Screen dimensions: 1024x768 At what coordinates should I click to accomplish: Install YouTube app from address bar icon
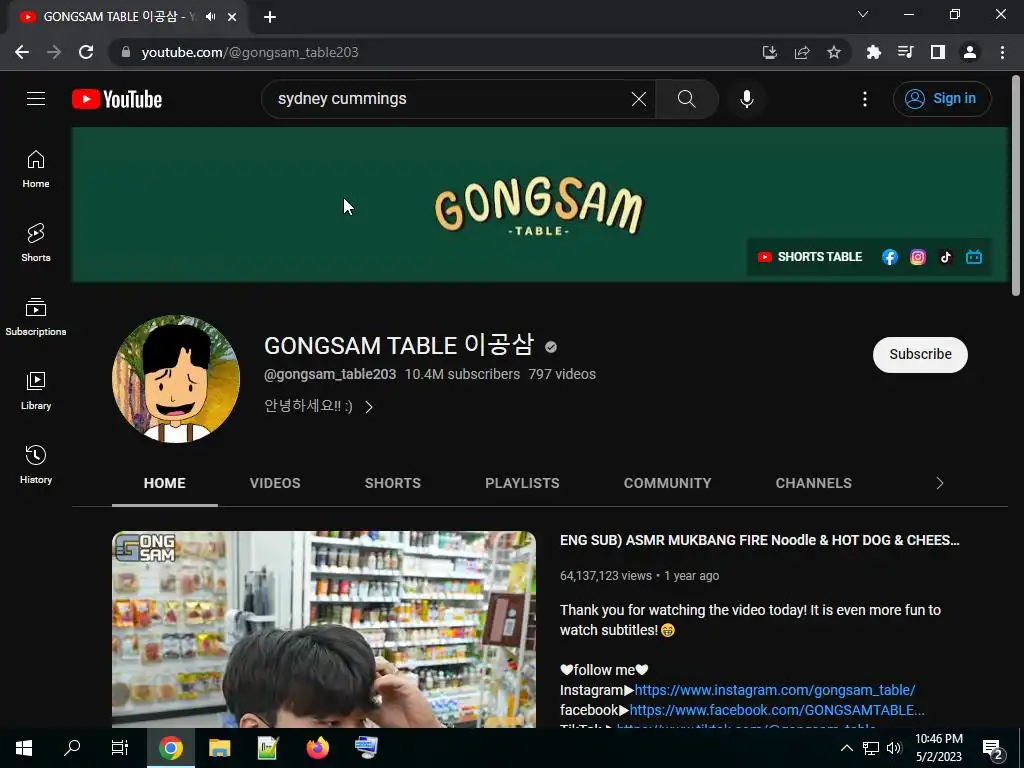[x=770, y=52]
